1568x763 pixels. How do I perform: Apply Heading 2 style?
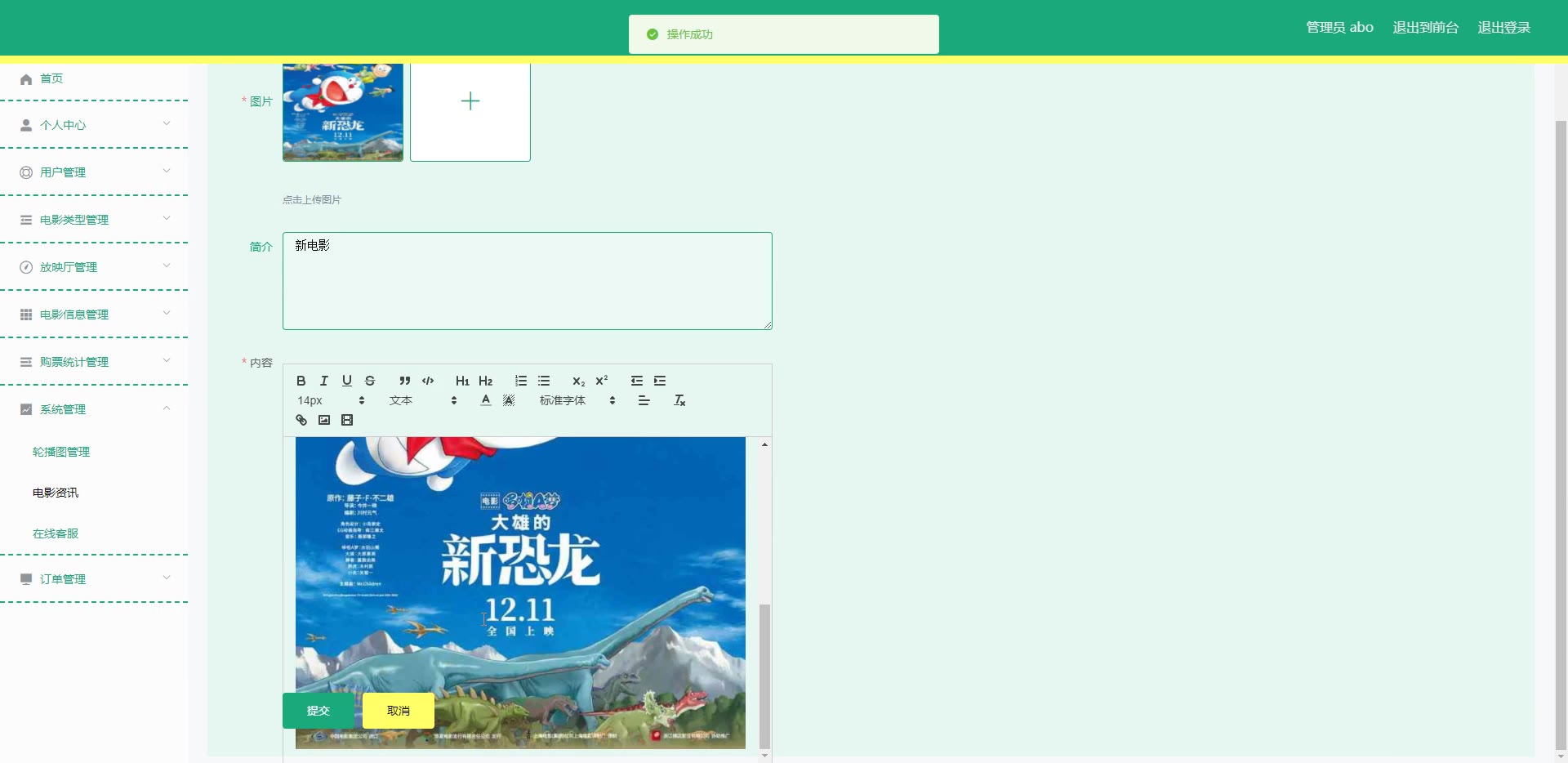[486, 381]
